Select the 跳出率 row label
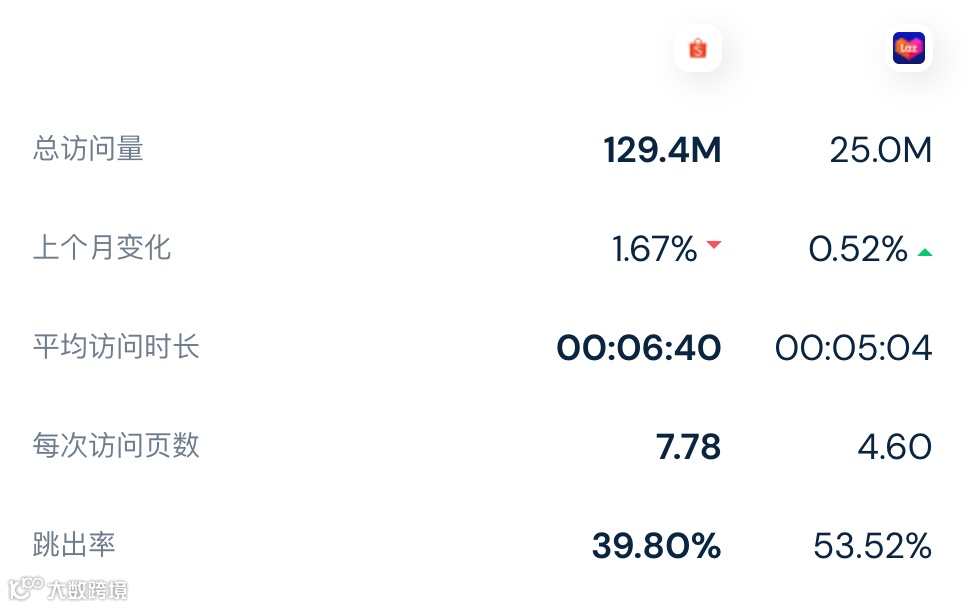This screenshot has width=974, height=608. click(x=74, y=544)
